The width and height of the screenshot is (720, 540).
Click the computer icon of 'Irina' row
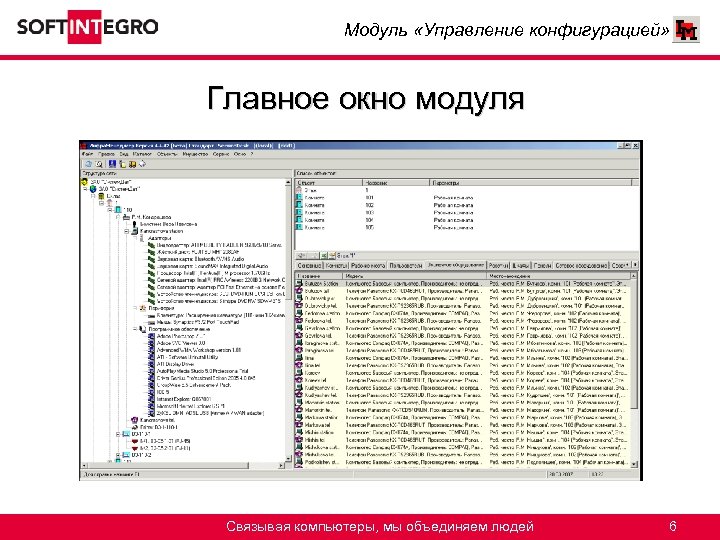tap(299, 358)
